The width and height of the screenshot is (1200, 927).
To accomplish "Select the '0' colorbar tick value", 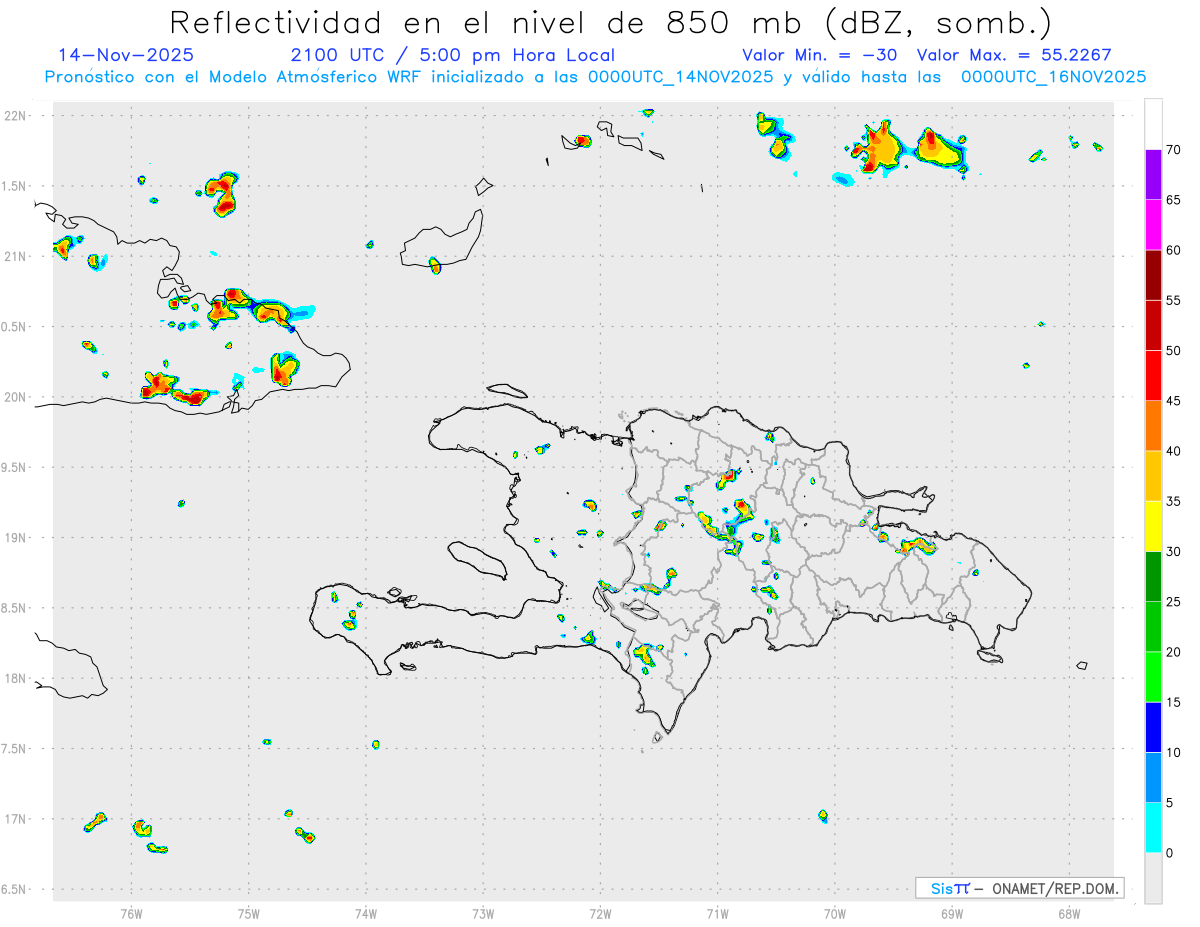I will click(x=1170, y=853).
